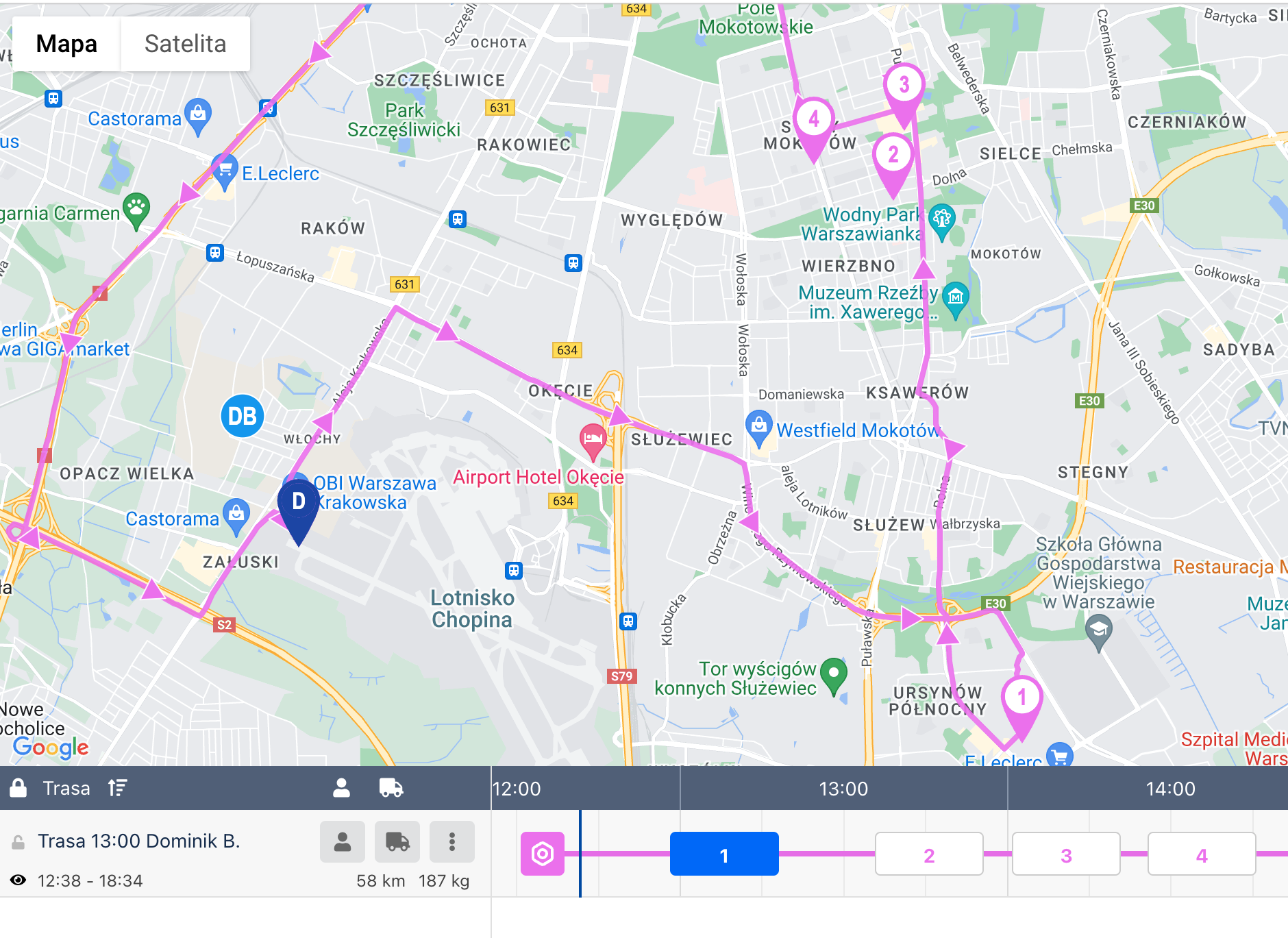Select the truck icon in the Trasa header
Viewport: 1288px width, 938px height.
point(391,788)
